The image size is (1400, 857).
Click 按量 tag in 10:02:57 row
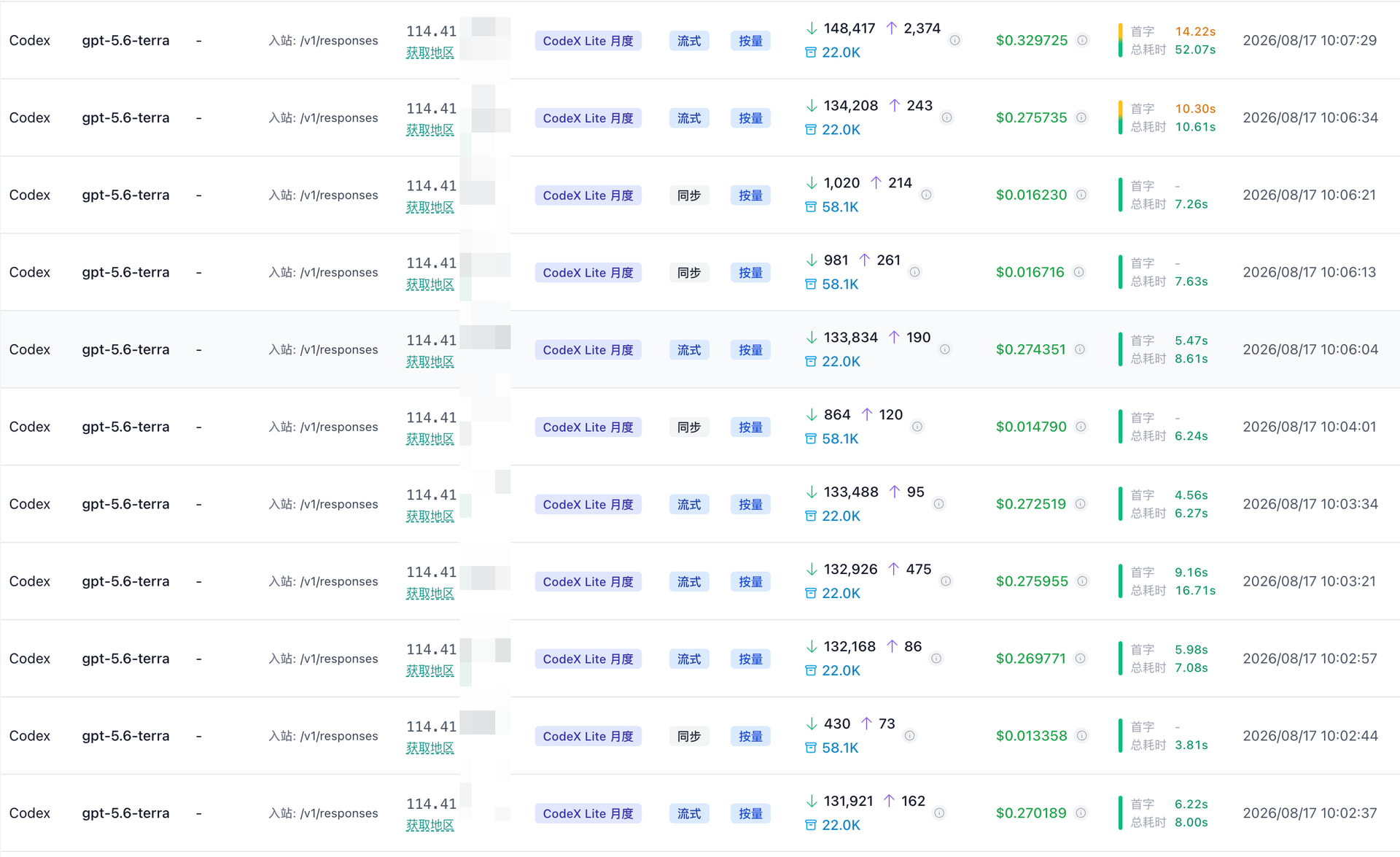click(x=750, y=659)
